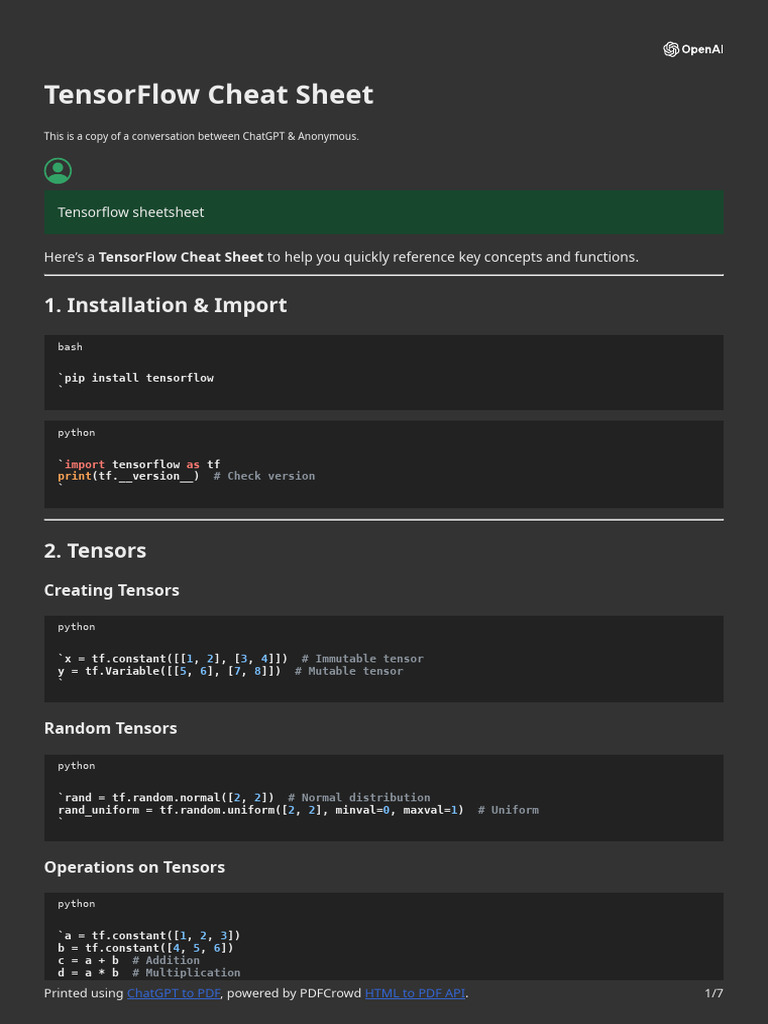768x1024 pixels.
Task: Open the "ChatGPT to PDF" link
Action: pyautogui.click(x=174, y=993)
